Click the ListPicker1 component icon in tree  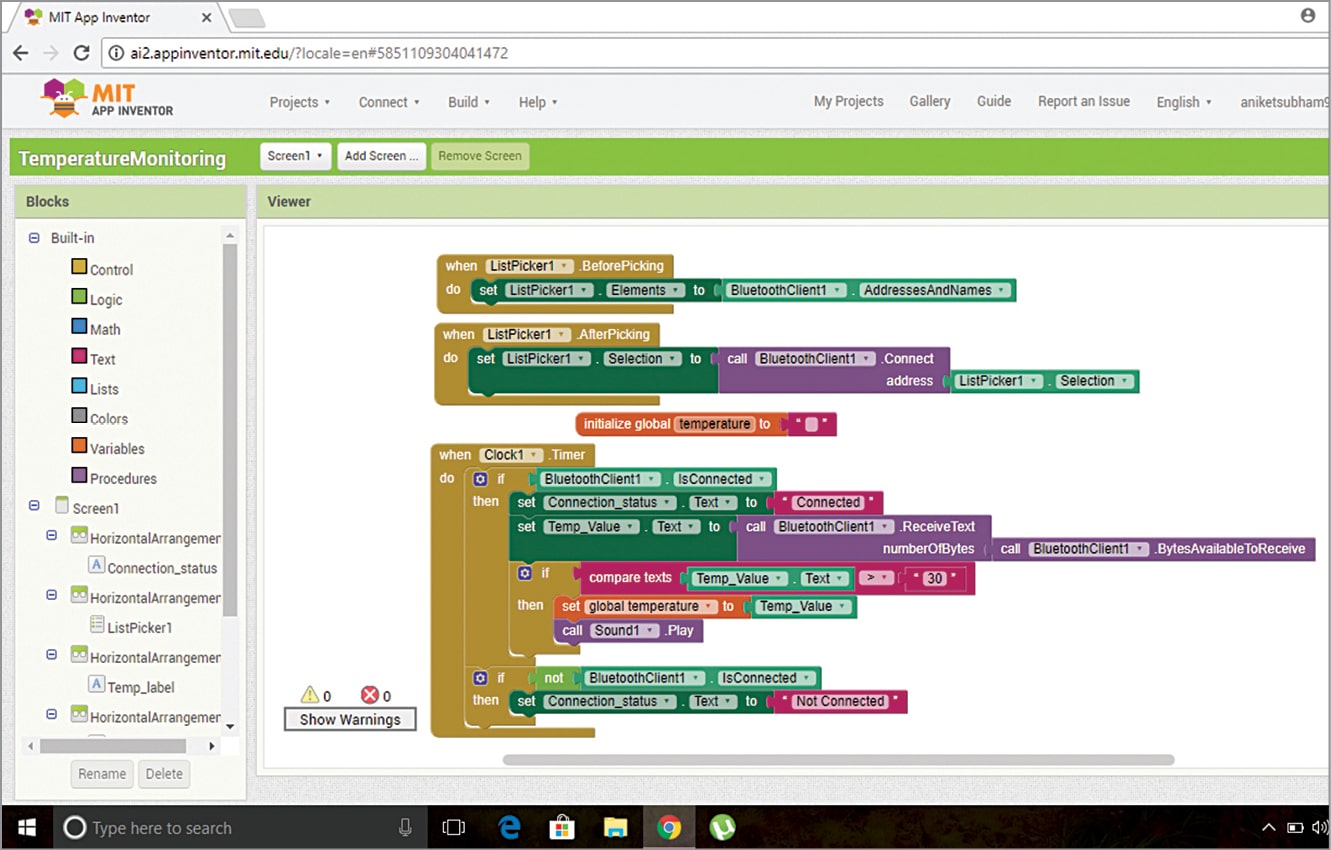(97, 625)
